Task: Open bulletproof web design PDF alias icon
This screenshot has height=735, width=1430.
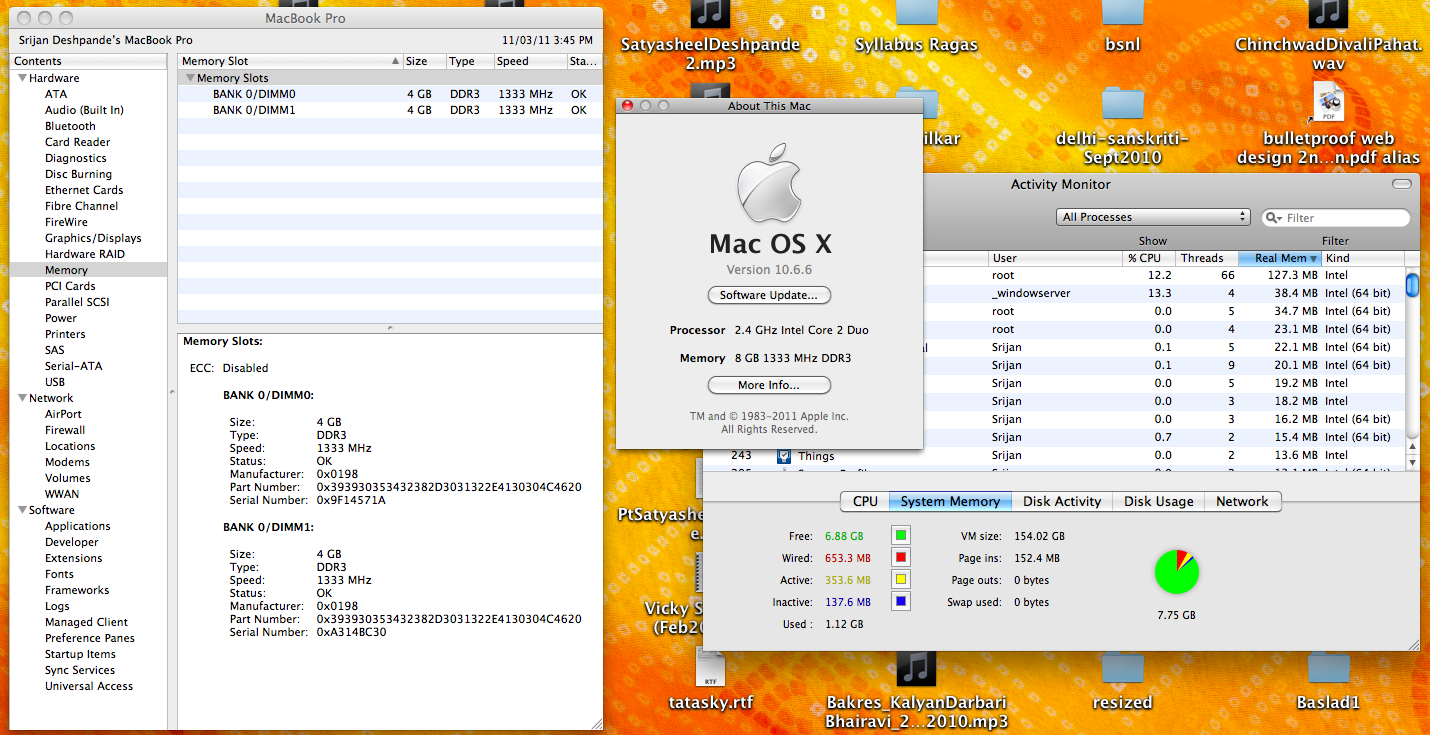Action: pyautogui.click(x=1328, y=103)
